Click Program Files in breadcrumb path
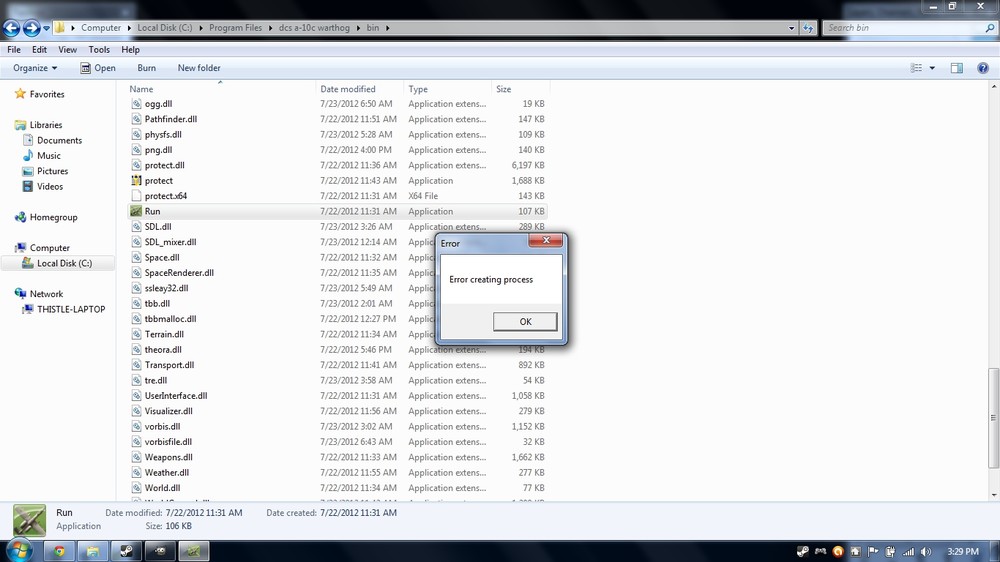 coord(235,28)
